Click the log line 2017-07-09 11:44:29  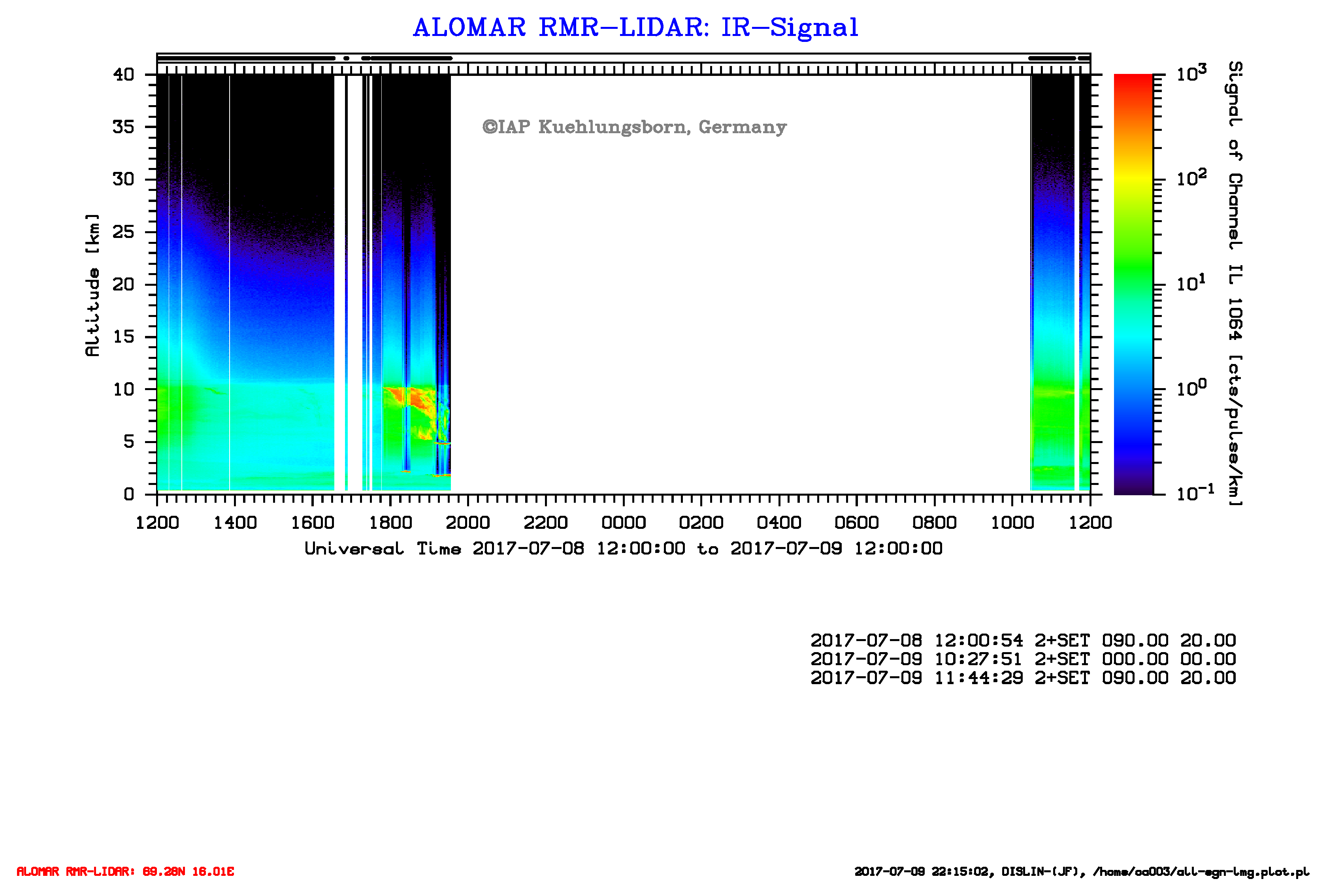pos(1023,678)
